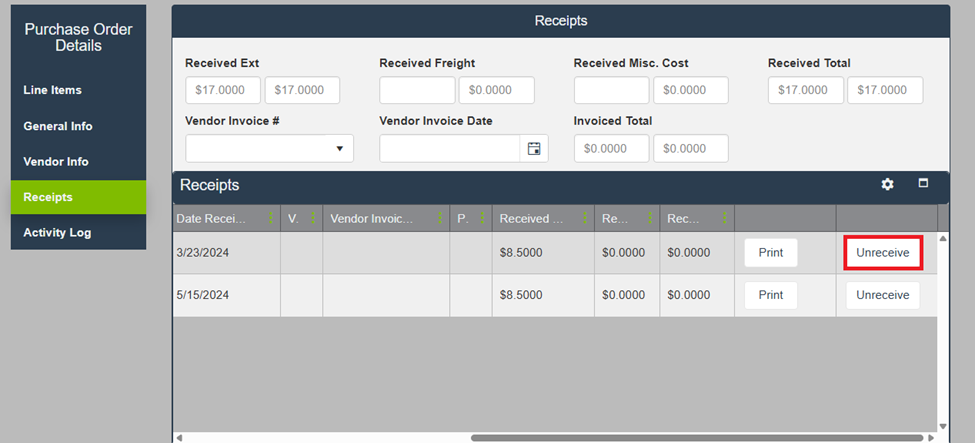The width and height of the screenshot is (975, 443).
Task: Switch to Vendor Info section
Action: pyautogui.click(x=56, y=162)
